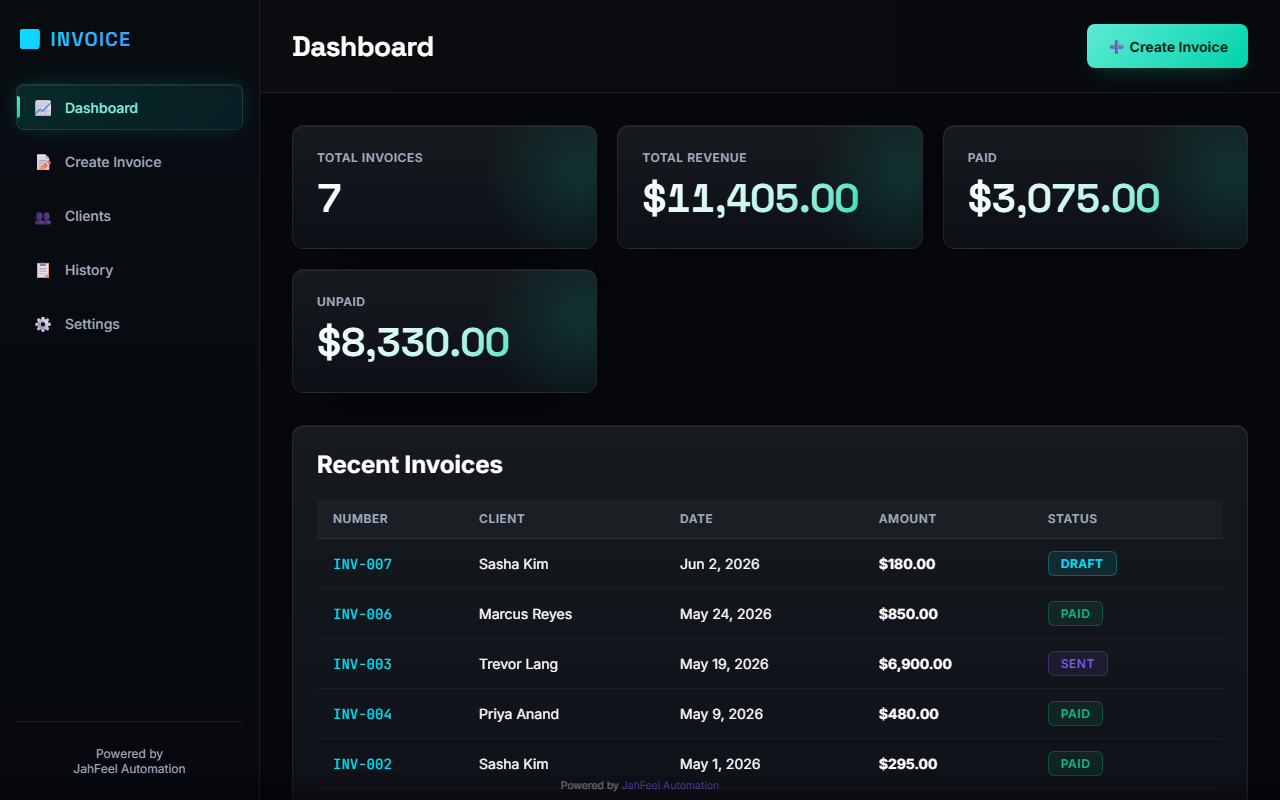Click the DRAFT status badge for INV-007
This screenshot has width=1280, height=800.
1082,564
